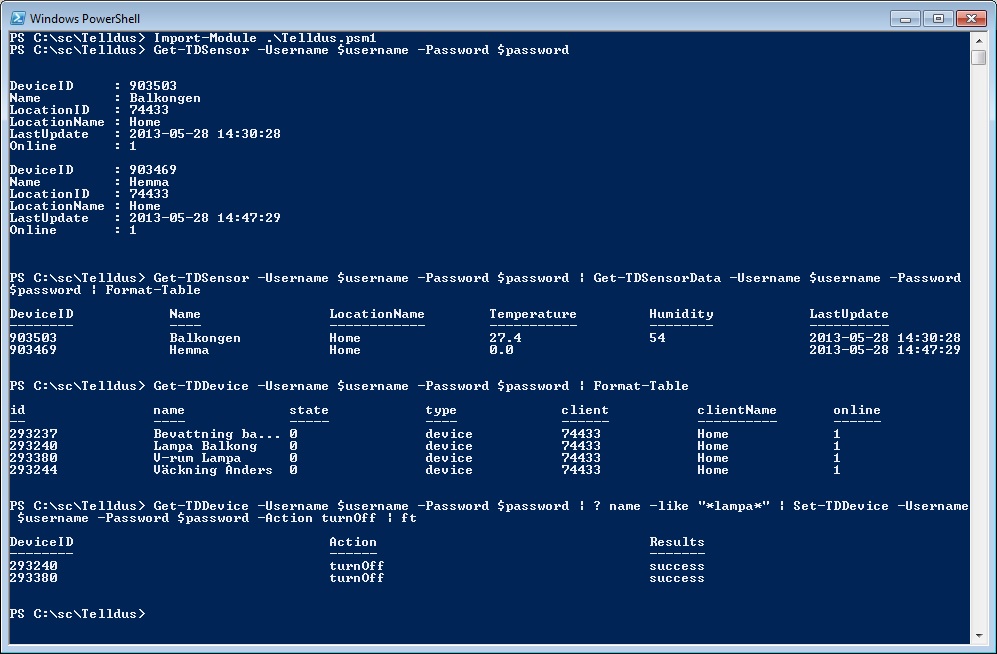Image resolution: width=997 pixels, height=654 pixels.
Task: Click 'success' in the 293380 row
Action: point(677,578)
